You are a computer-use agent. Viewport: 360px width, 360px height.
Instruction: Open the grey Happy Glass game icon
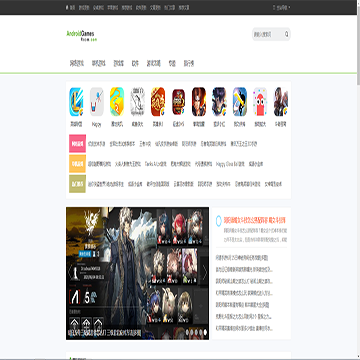coord(97,102)
